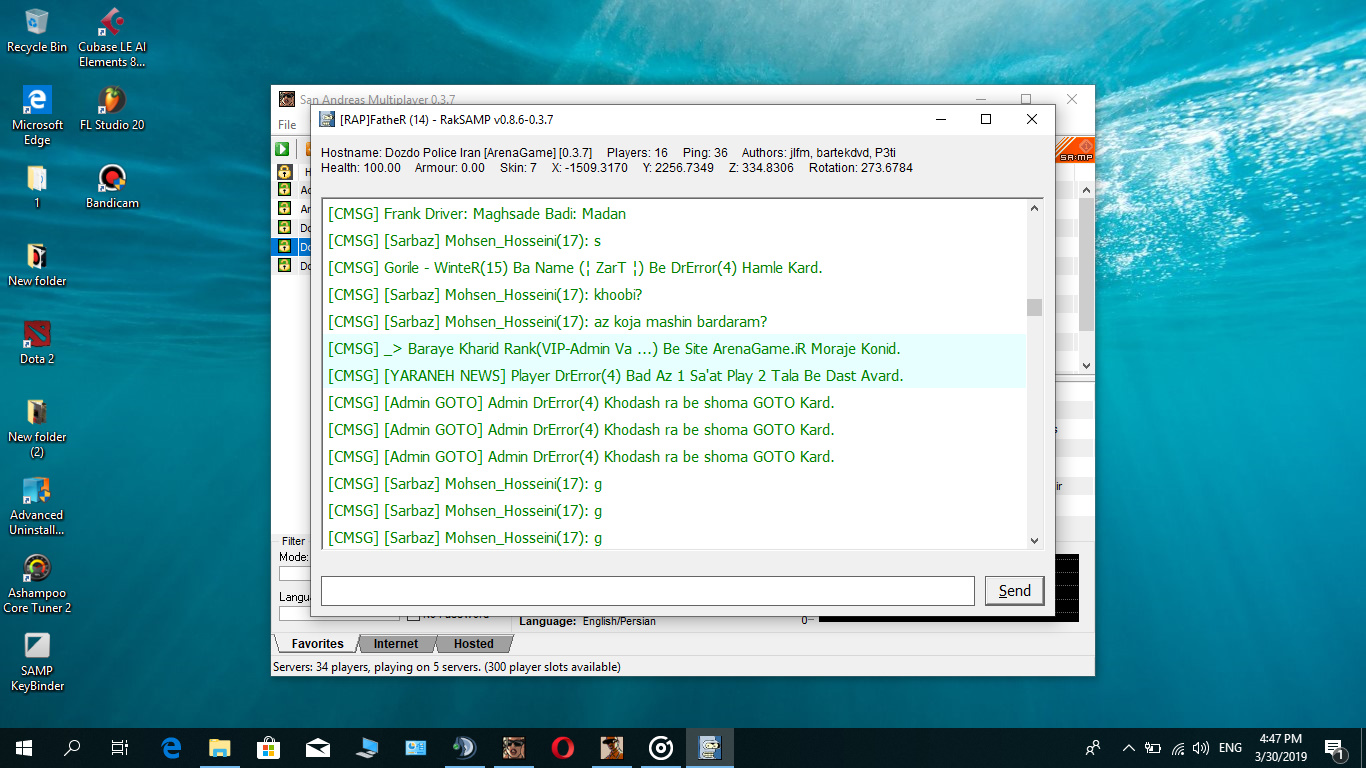Click the active RakSAMP taskbar button
Viewport: 1366px width, 768px height.
[710, 747]
